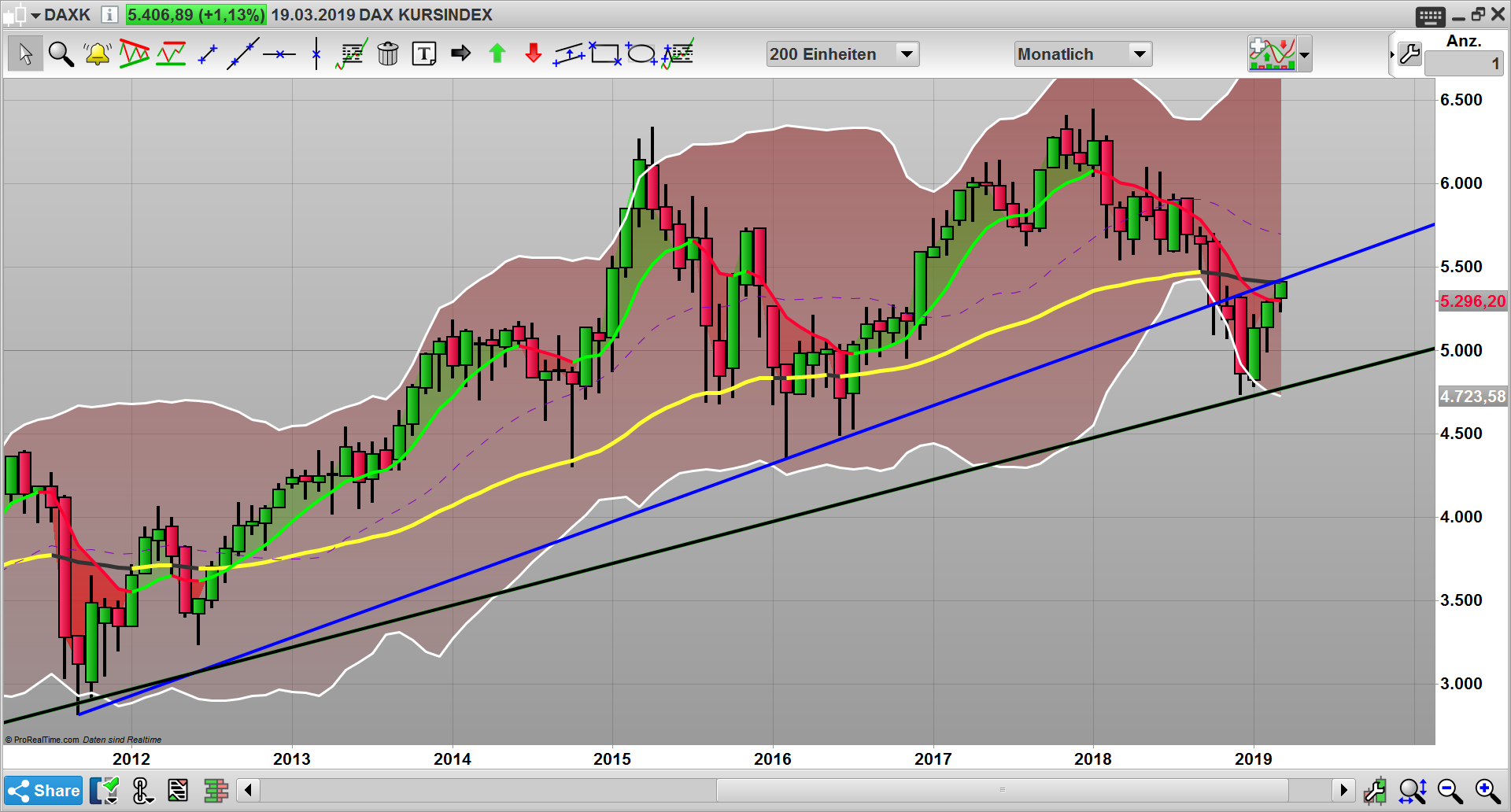Viewport: 1511px width, 812px height.
Task: Click the 2015 year label on time axis
Action: [612, 759]
